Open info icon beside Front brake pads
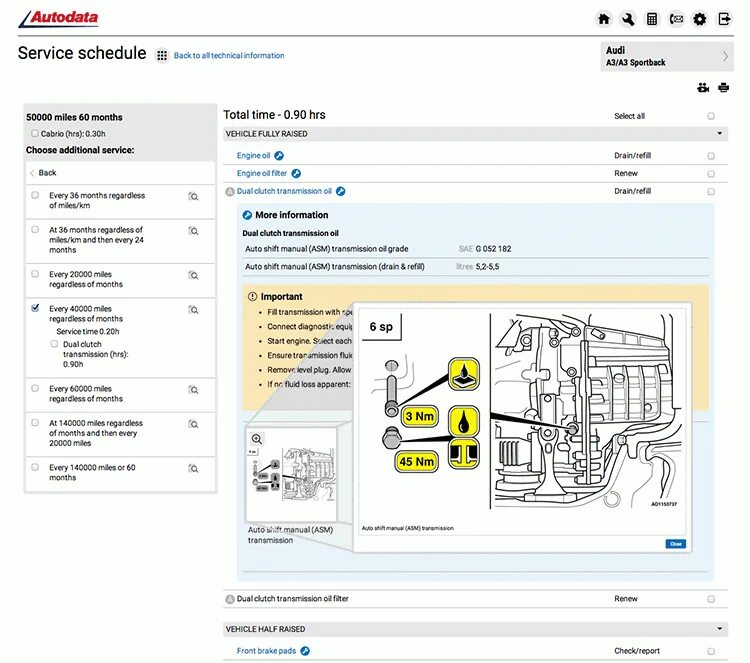 point(305,651)
